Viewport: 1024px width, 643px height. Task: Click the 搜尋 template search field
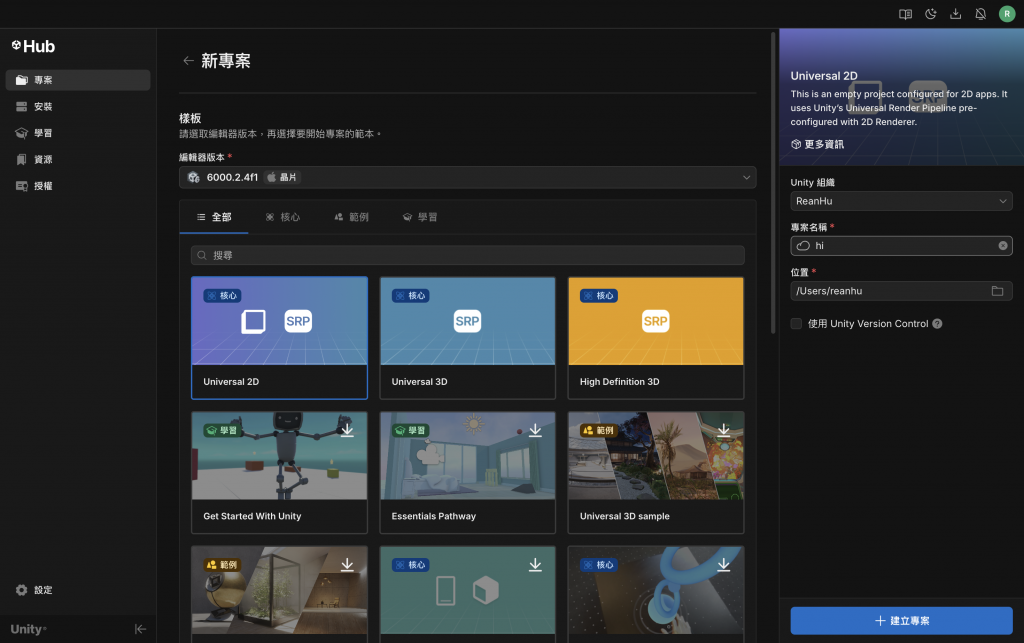(x=468, y=255)
